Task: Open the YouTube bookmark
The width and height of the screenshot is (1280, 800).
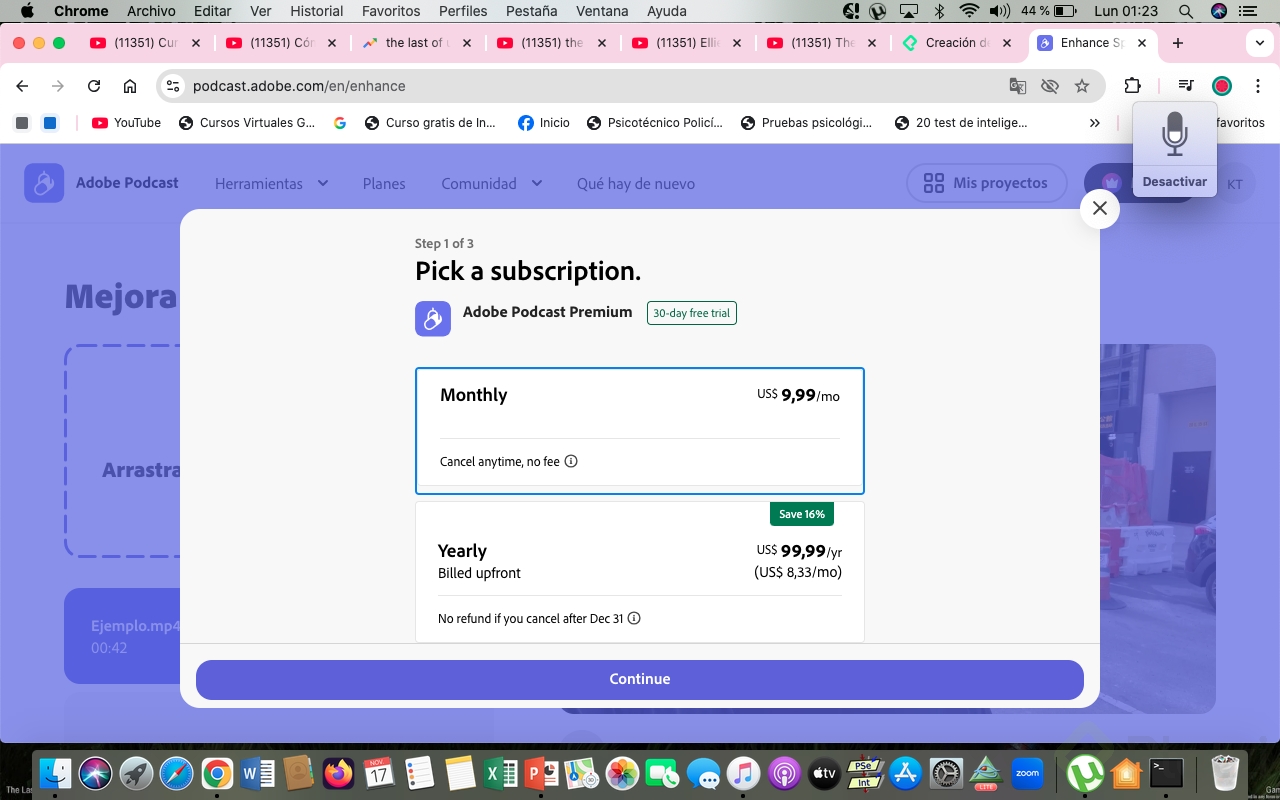Action: point(126,123)
